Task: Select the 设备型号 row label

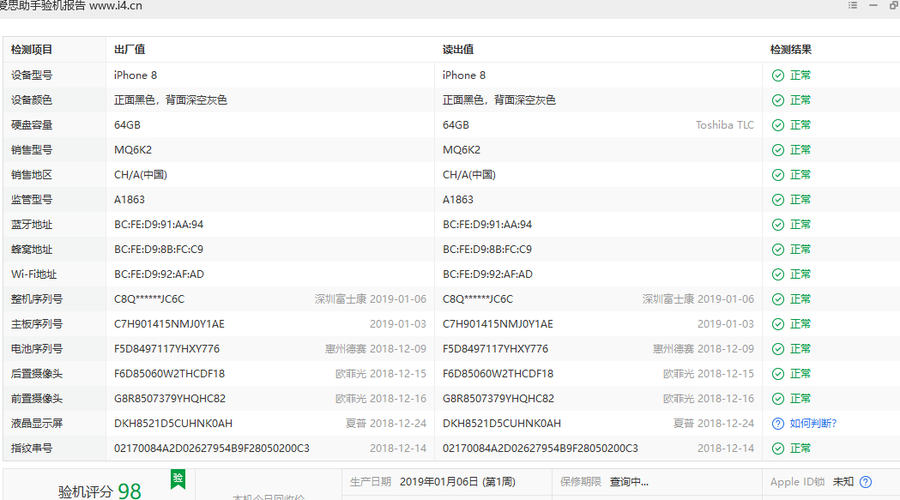Action: pyautogui.click(x=32, y=75)
